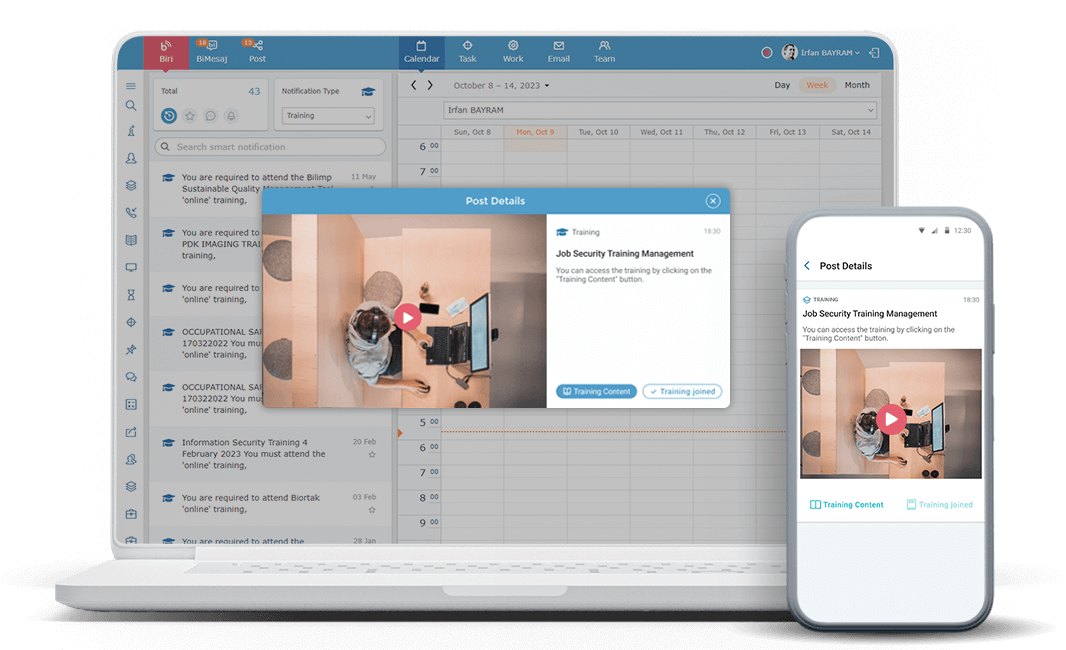This screenshot has width=1066, height=650.
Task: Expand the October 8 – 14, 2023 date picker
Action: pos(501,86)
